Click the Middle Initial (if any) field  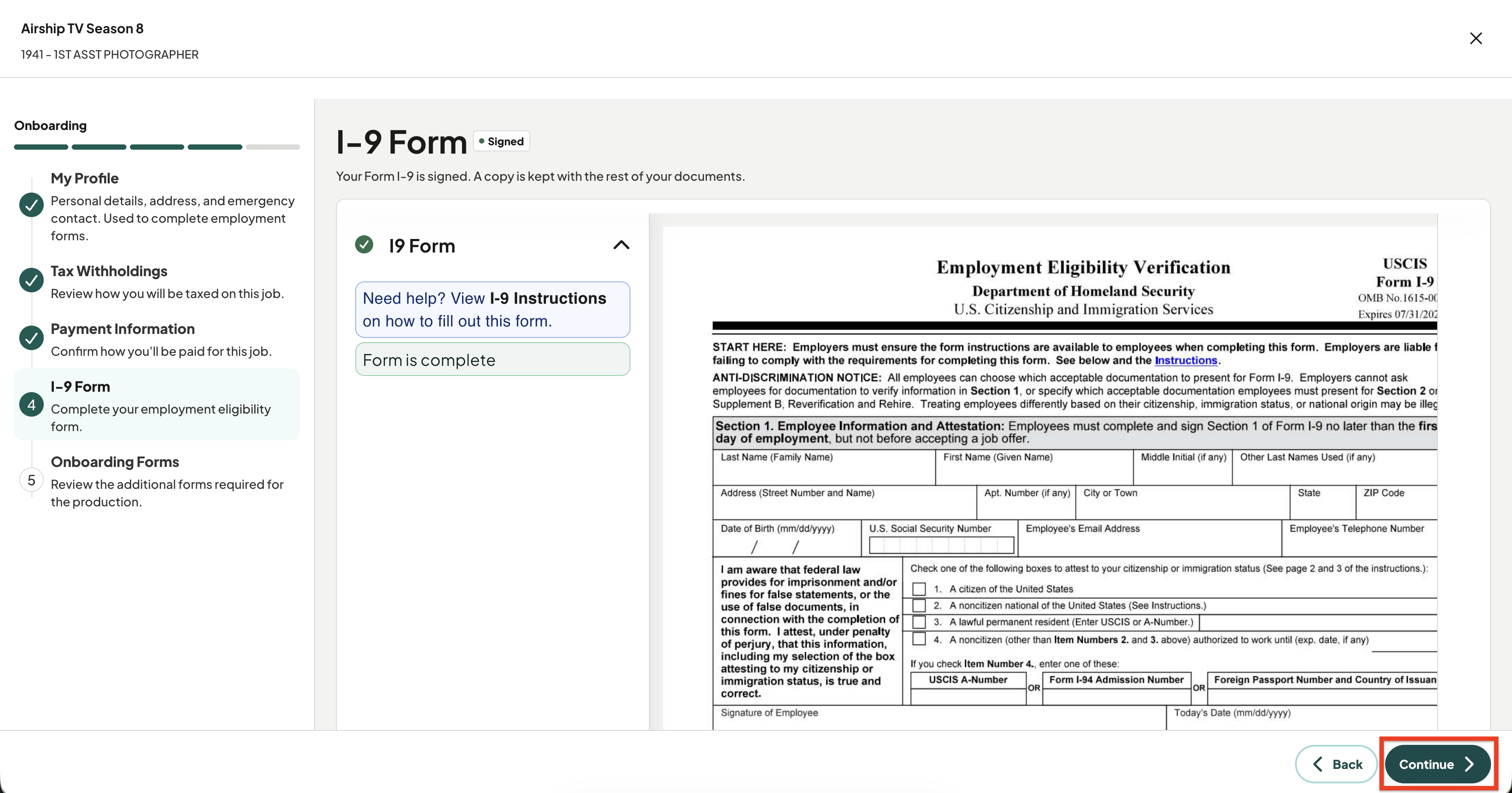tap(1183, 468)
